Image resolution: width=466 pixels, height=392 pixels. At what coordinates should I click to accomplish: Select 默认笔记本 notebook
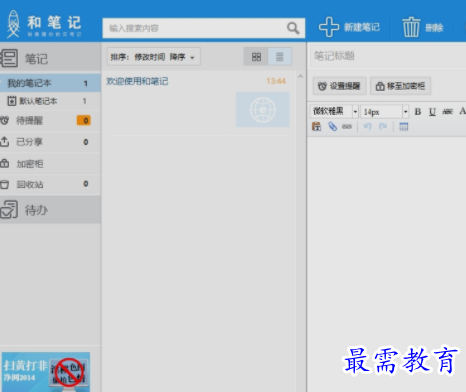[50, 101]
